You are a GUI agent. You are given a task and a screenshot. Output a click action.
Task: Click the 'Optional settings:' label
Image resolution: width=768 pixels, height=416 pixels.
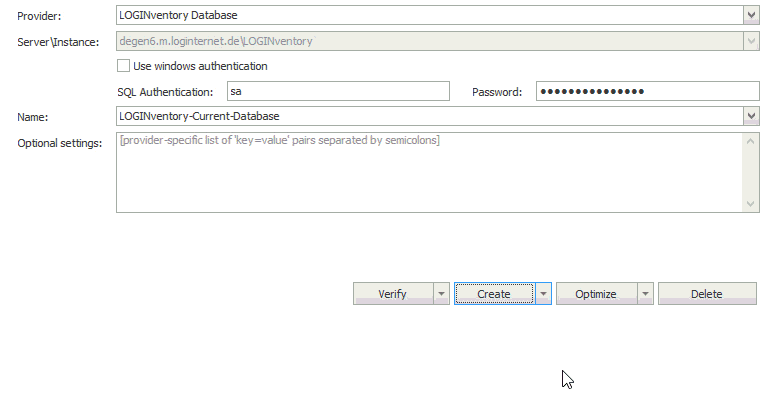click(x=60, y=143)
